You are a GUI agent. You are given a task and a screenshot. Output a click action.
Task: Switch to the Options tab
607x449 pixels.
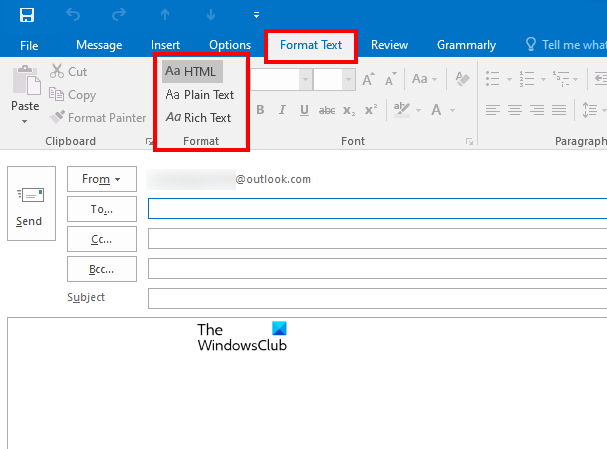[x=230, y=45]
